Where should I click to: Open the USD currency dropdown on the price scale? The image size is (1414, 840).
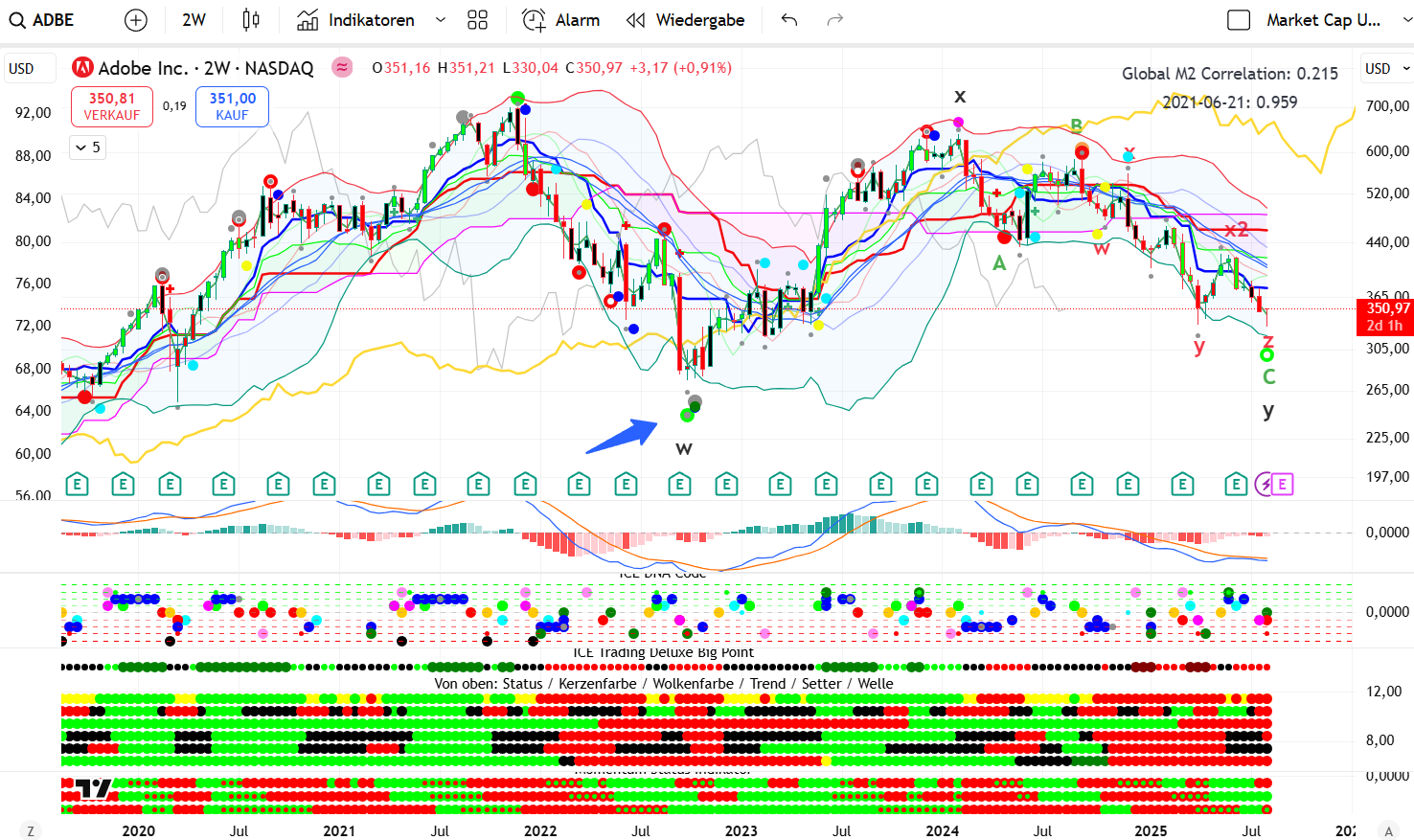click(1386, 68)
